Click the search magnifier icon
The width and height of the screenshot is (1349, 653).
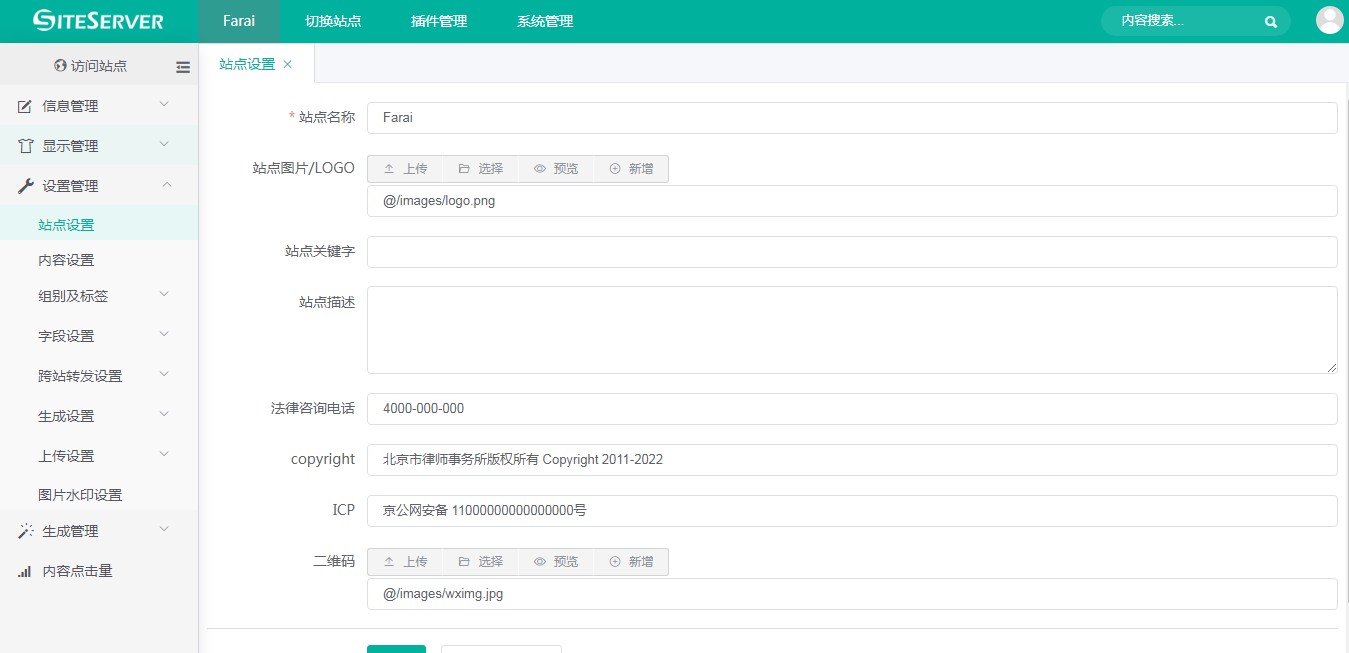(x=1270, y=21)
